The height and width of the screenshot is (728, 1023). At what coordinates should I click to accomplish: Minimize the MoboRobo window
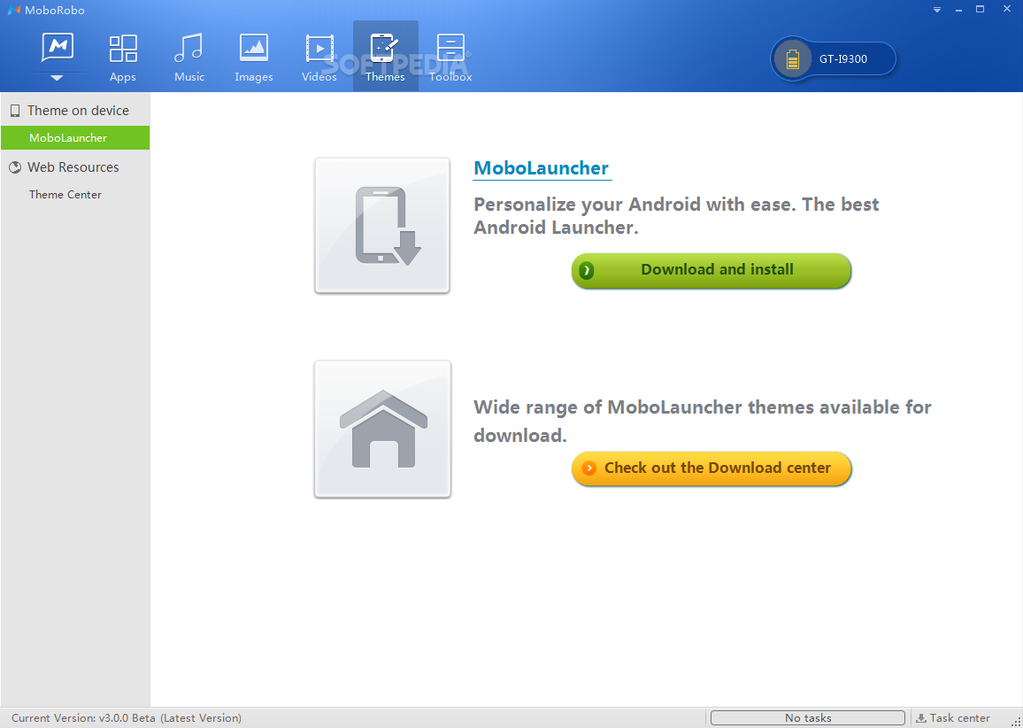click(958, 10)
